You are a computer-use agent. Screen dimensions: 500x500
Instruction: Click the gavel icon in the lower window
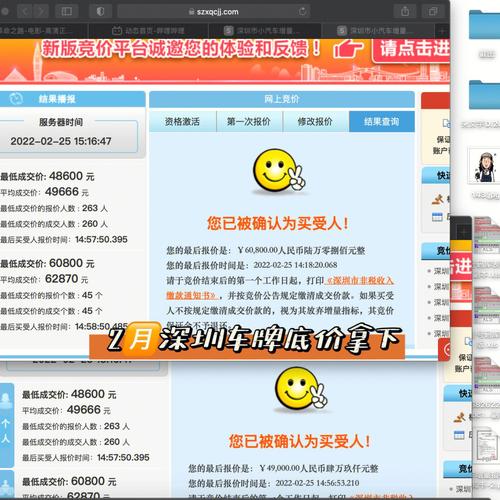pos(460,417)
